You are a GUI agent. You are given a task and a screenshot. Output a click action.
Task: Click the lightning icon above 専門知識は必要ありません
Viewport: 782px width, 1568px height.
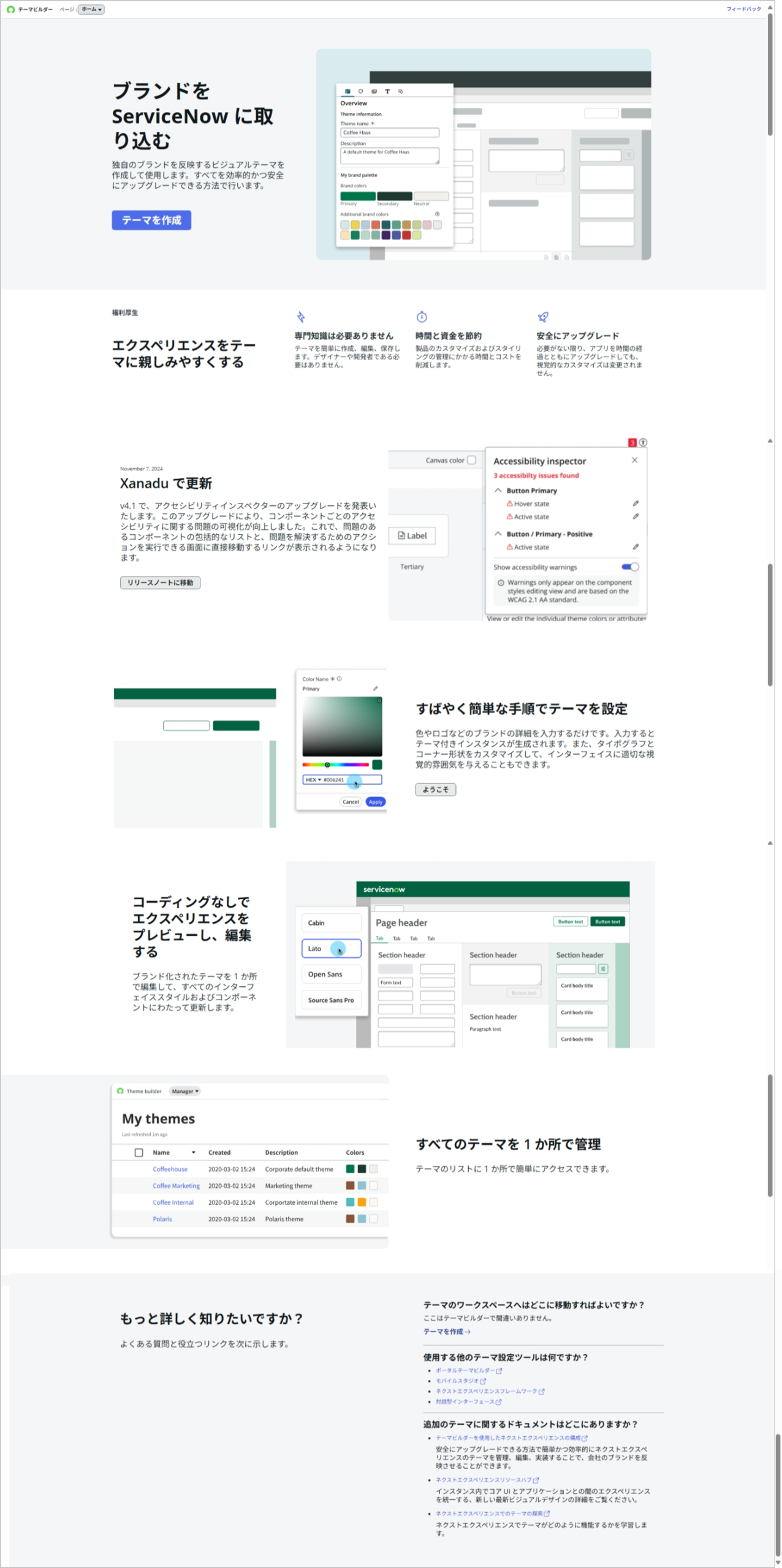coord(301,317)
